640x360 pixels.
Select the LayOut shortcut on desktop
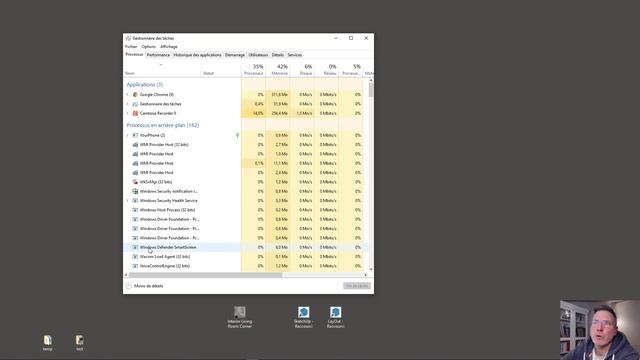pyautogui.click(x=336, y=318)
